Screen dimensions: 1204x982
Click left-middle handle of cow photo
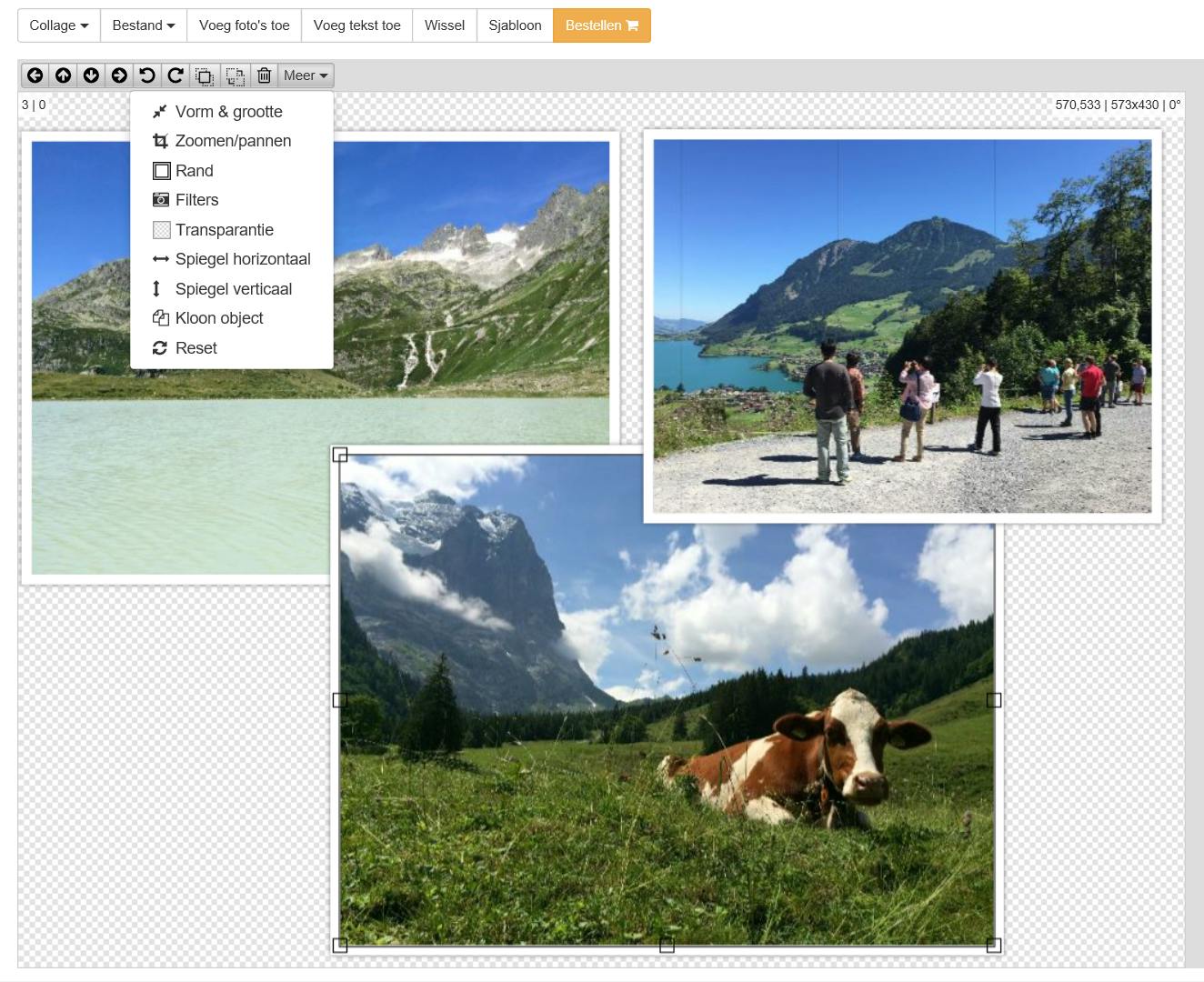[340, 700]
